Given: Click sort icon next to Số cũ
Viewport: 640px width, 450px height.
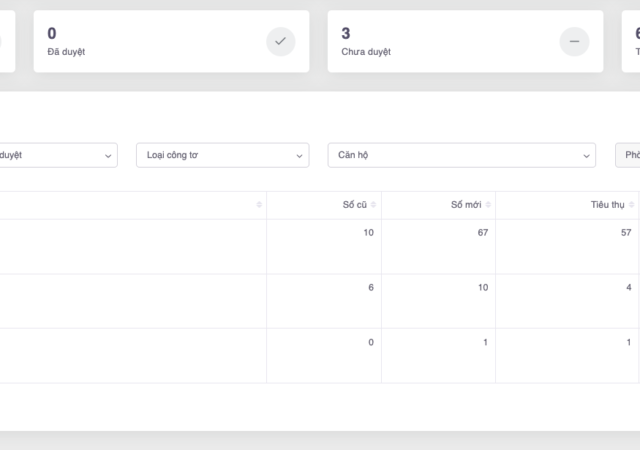Looking at the screenshot, I should tap(374, 205).
